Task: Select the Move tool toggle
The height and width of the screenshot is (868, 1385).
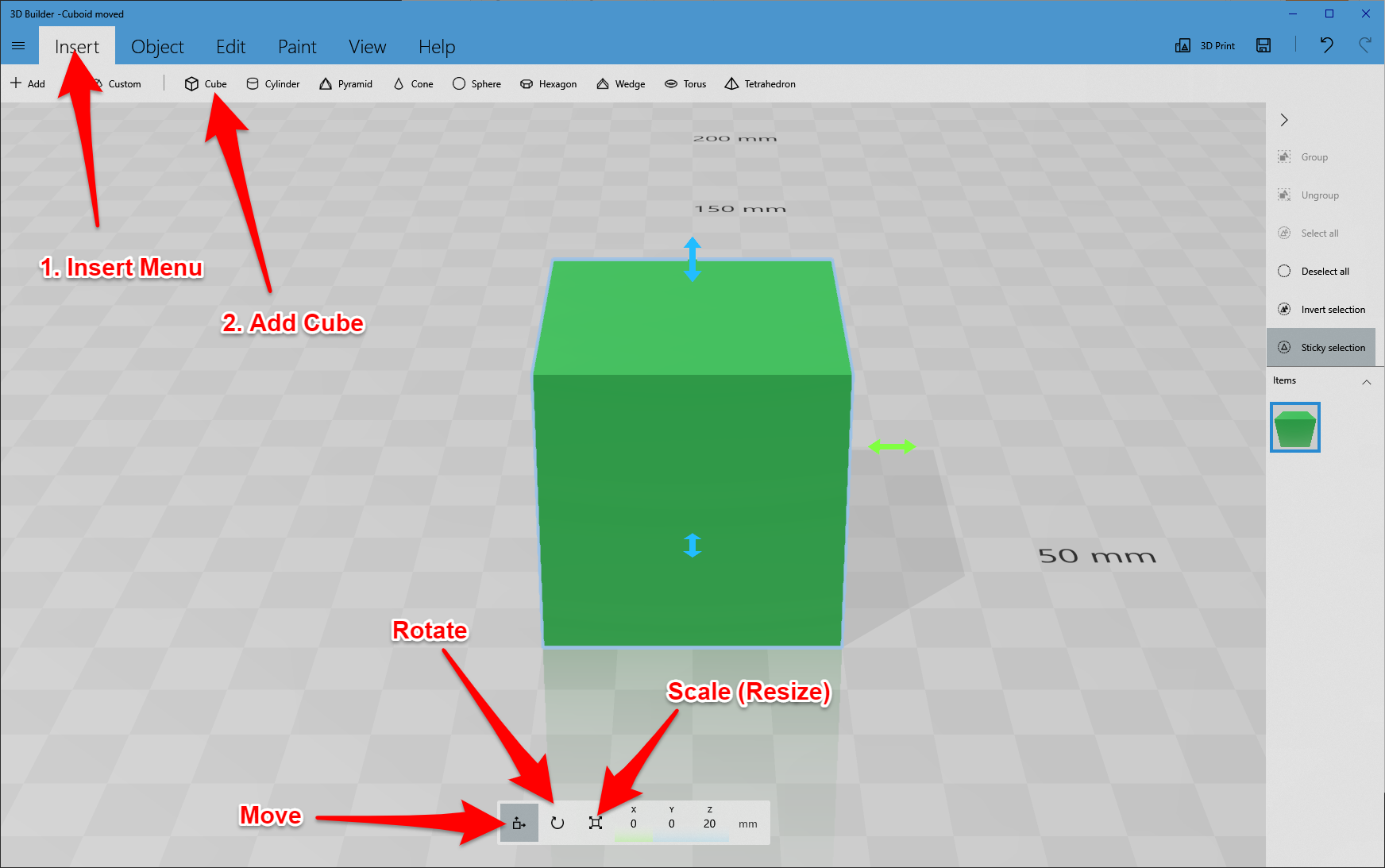Action: click(x=519, y=823)
